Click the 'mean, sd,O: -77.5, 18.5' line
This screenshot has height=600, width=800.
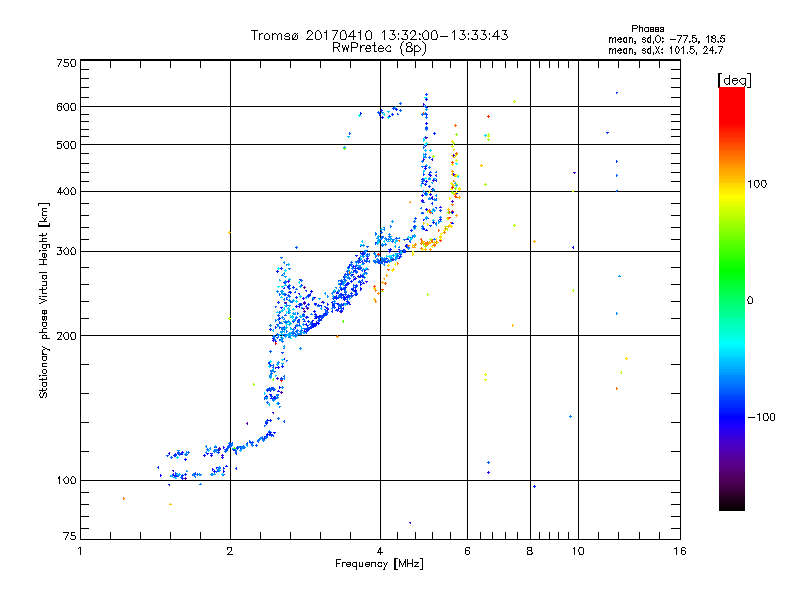pyautogui.click(x=666, y=39)
